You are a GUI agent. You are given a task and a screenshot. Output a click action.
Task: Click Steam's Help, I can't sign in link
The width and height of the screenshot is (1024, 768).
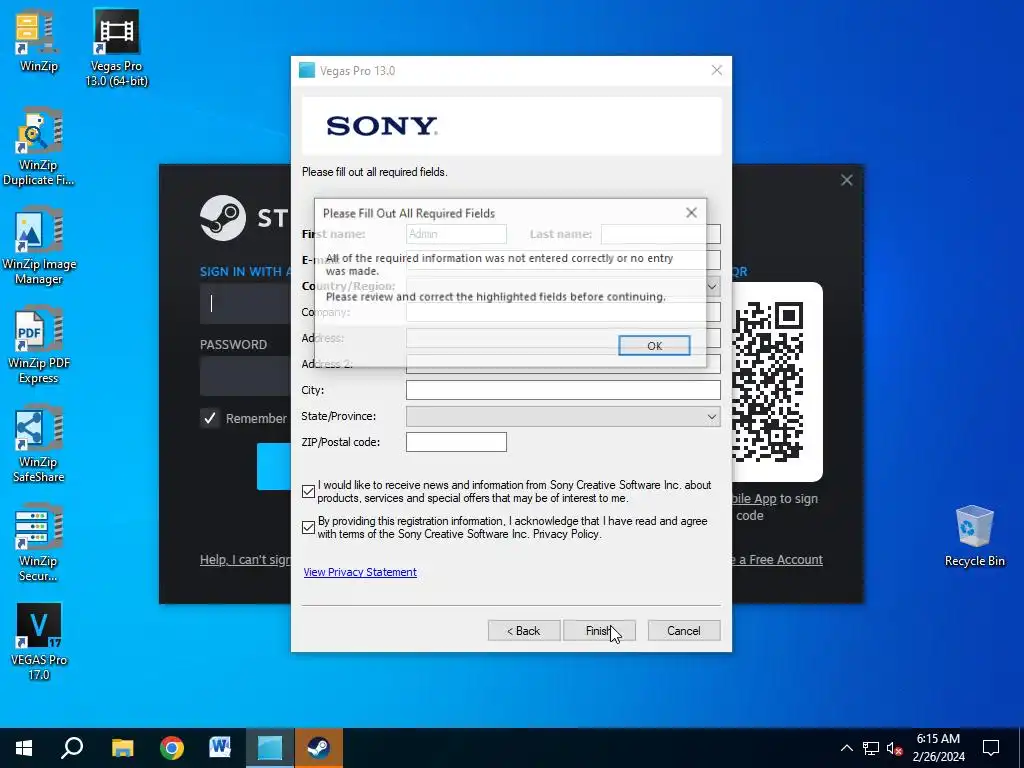click(245, 560)
